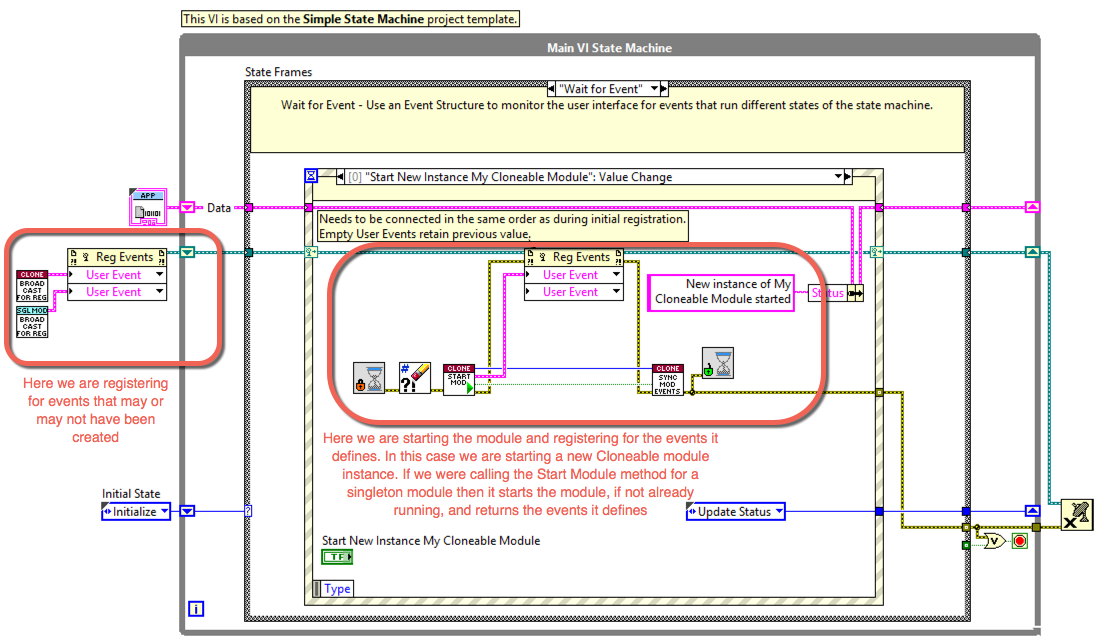
Task: Click the Type event data node
Action: pyautogui.click(x=337, y=589)
